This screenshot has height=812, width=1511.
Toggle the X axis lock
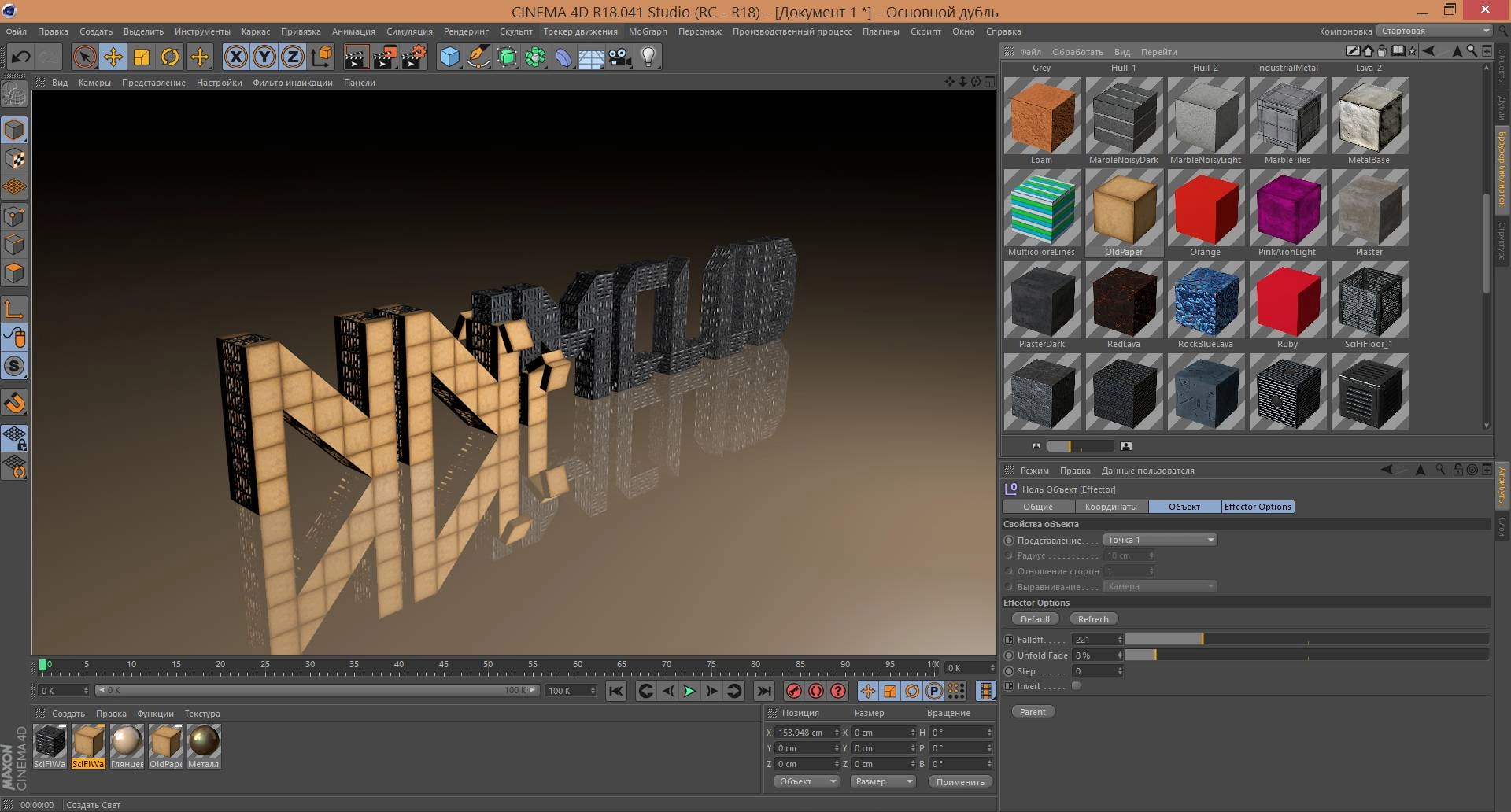235,57
